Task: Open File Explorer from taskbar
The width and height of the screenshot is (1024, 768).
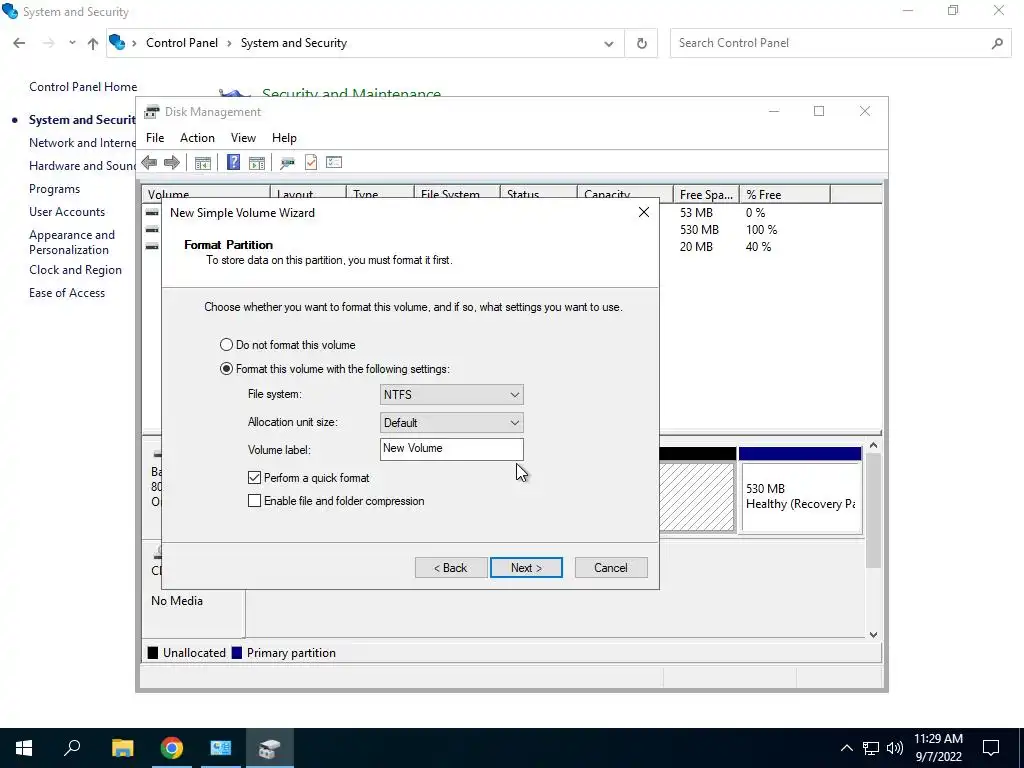Action: (x=122, y=748)
